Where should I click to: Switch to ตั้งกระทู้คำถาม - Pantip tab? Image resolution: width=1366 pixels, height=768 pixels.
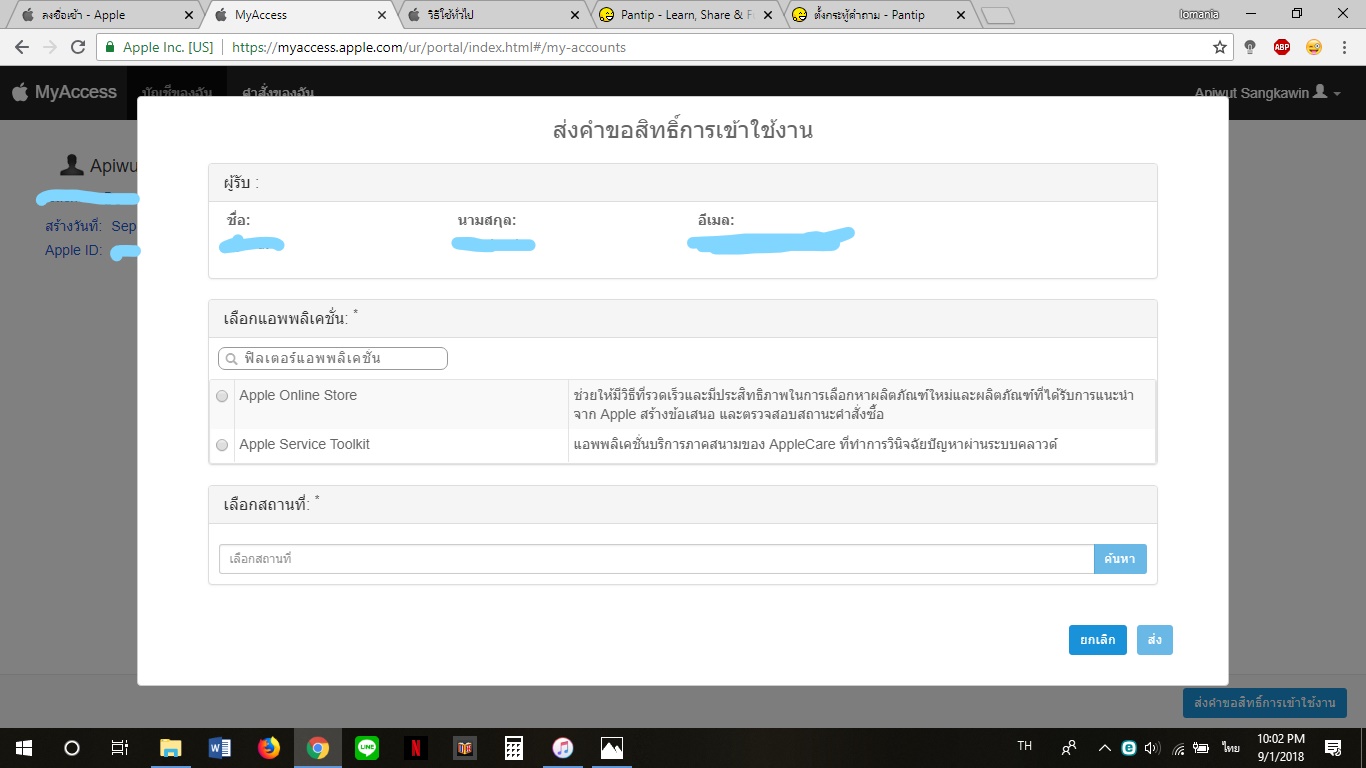[879, 15]
